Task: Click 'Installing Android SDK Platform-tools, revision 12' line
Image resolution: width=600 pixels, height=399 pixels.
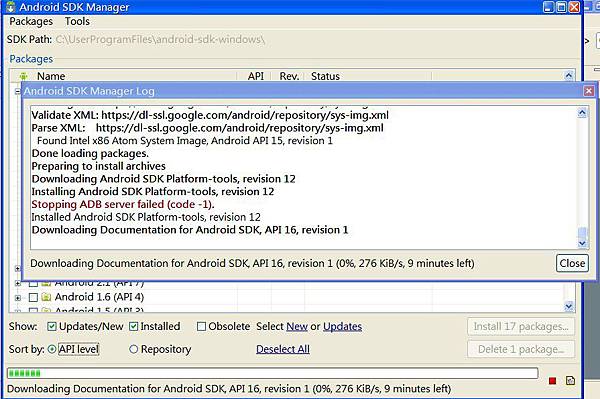Action: tap(153, 192)
